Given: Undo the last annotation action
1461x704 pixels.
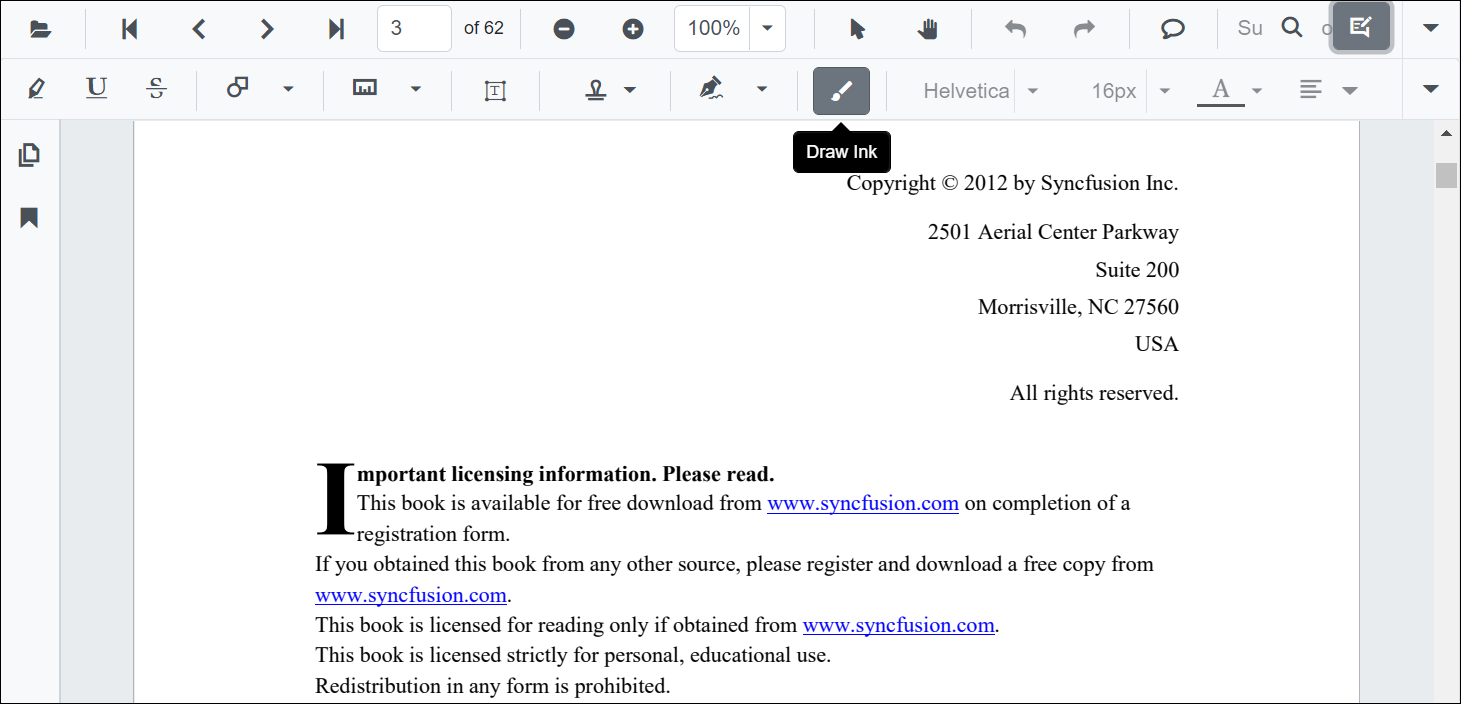Looking at the screenshot, I should [1015, 29].
